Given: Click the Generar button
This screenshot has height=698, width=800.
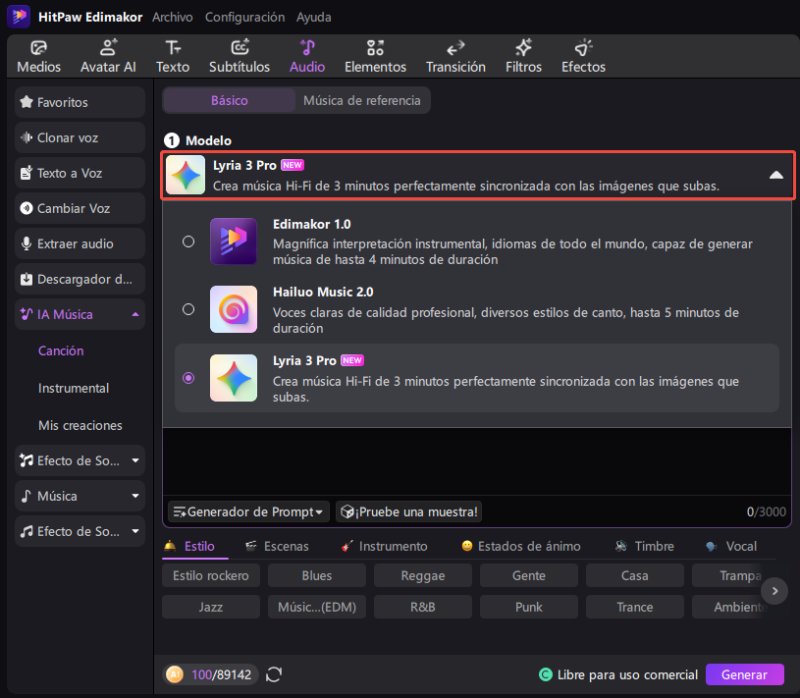Looking at the screenshot, I should [x=744, y=675].
